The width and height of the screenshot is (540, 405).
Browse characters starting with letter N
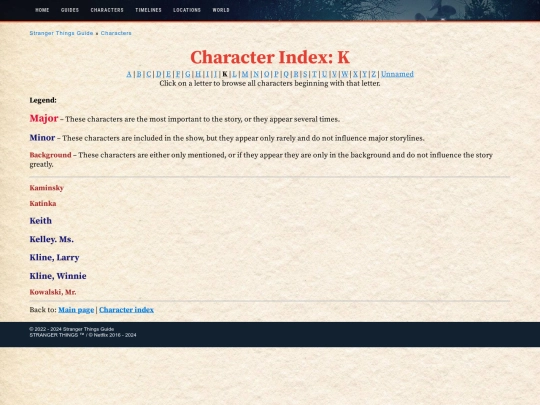point(256,74)
